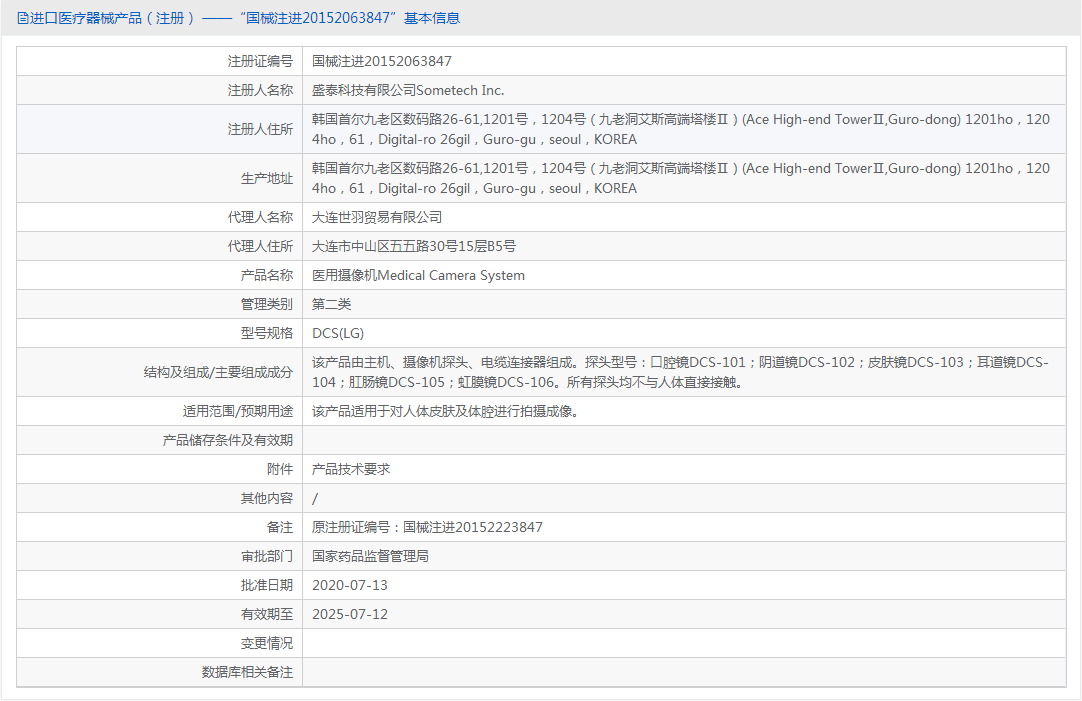The image size is (1082, 701).
Task: Click the 备注 label
Action: (x=279, y=527)
